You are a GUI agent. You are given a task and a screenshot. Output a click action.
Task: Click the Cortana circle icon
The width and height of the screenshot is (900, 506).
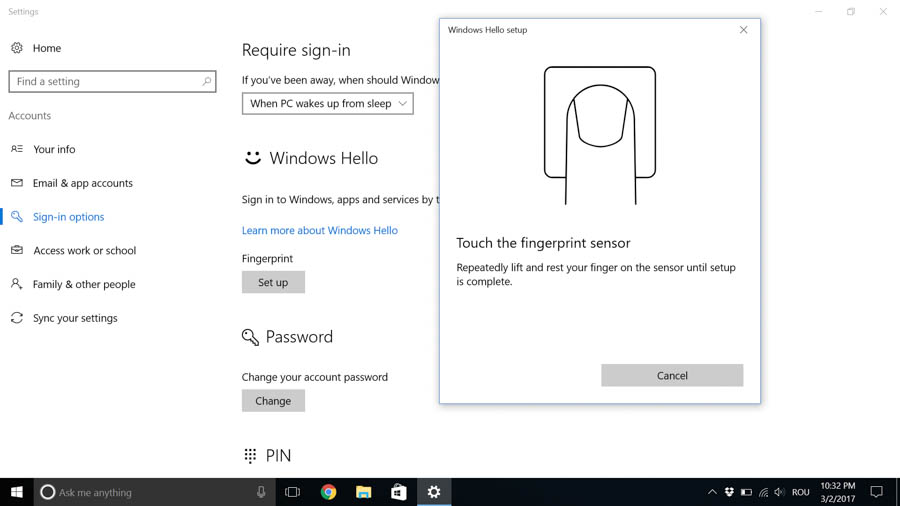point(48,492)
